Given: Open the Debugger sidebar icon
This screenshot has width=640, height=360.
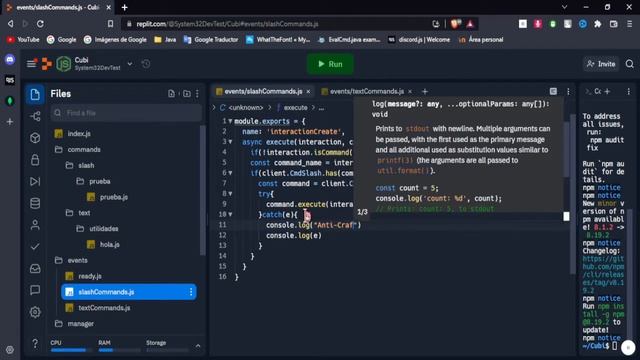Looking at the screenshot, I should tap(35, 181).
